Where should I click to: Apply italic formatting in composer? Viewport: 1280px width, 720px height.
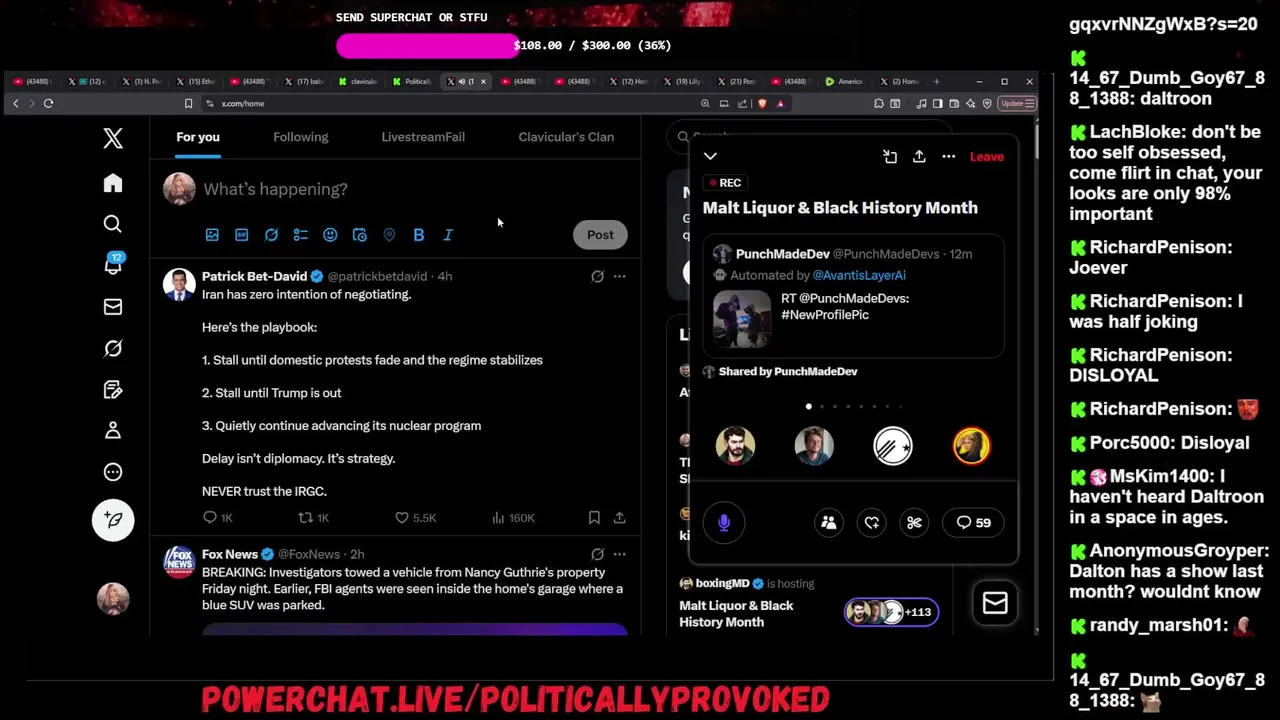tap(448, 235)
